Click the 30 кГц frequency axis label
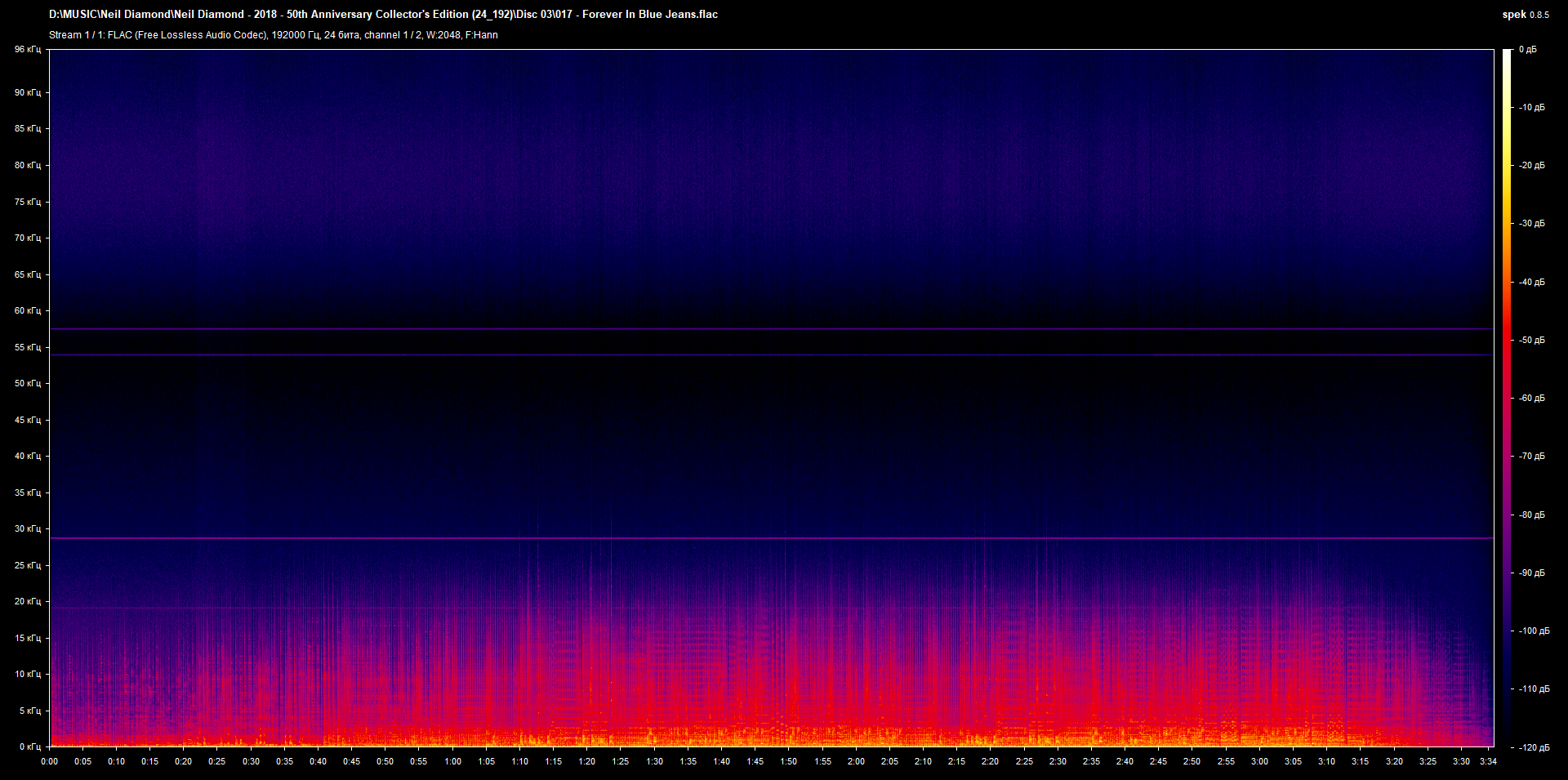 pos(27,528)
